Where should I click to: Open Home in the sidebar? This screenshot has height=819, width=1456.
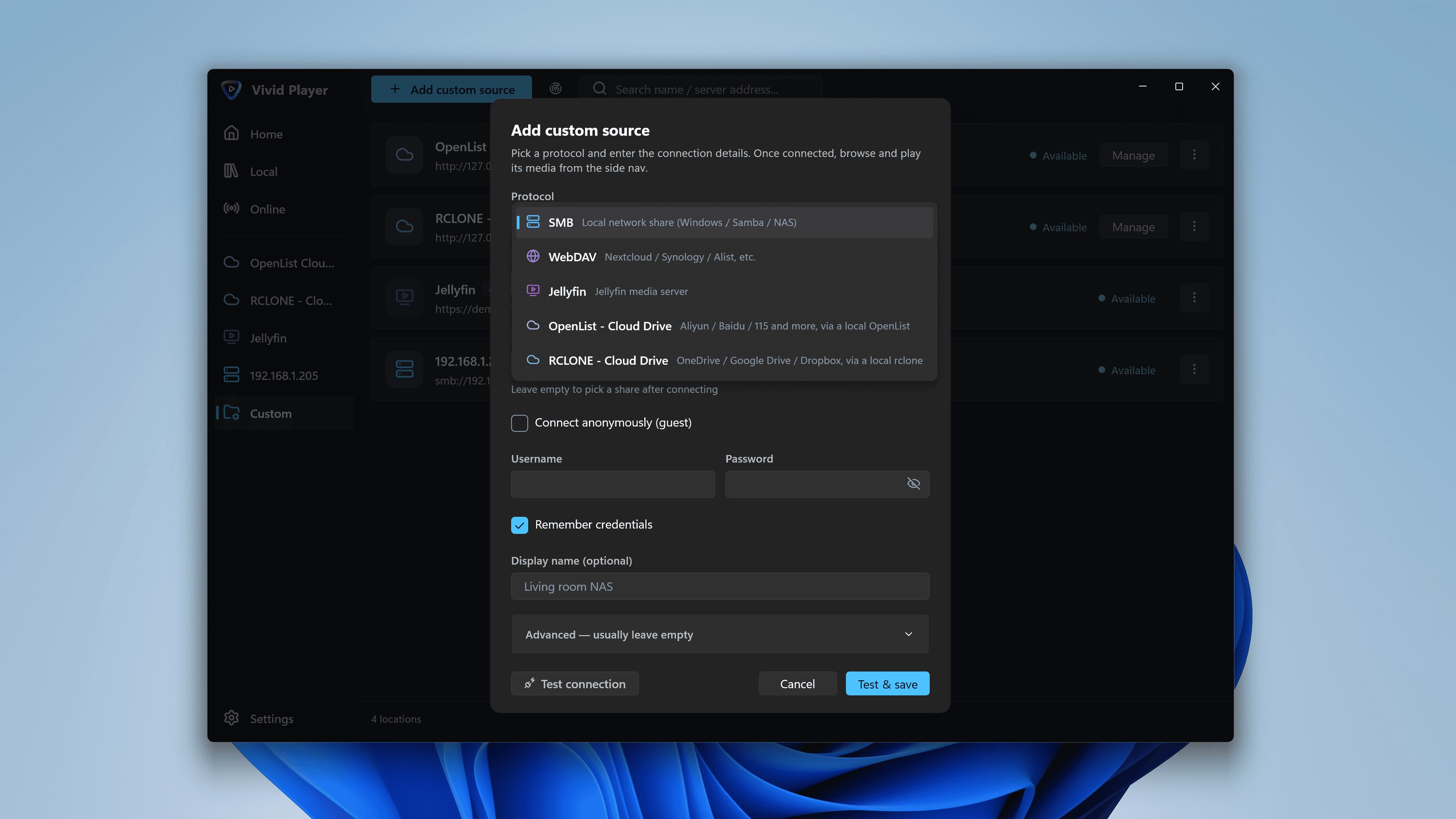[284, 134]
